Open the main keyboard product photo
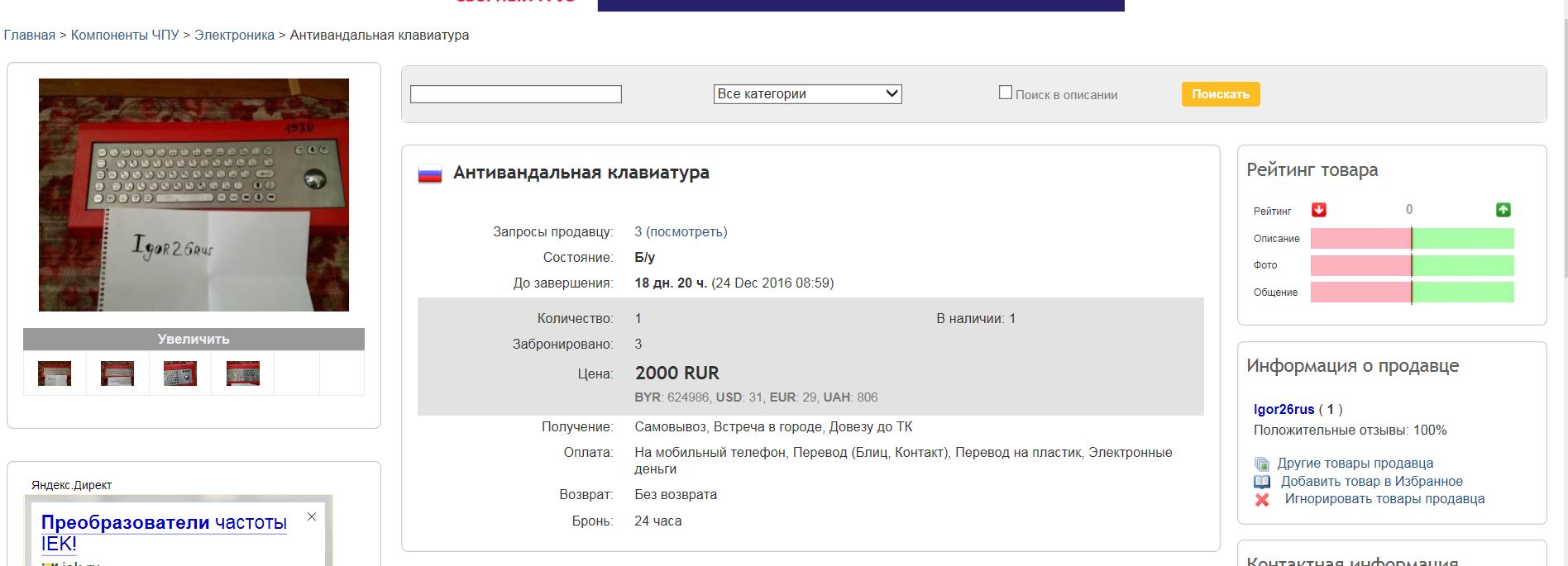The height and width of the screenshot is (566, 1568). click(194, 195)
